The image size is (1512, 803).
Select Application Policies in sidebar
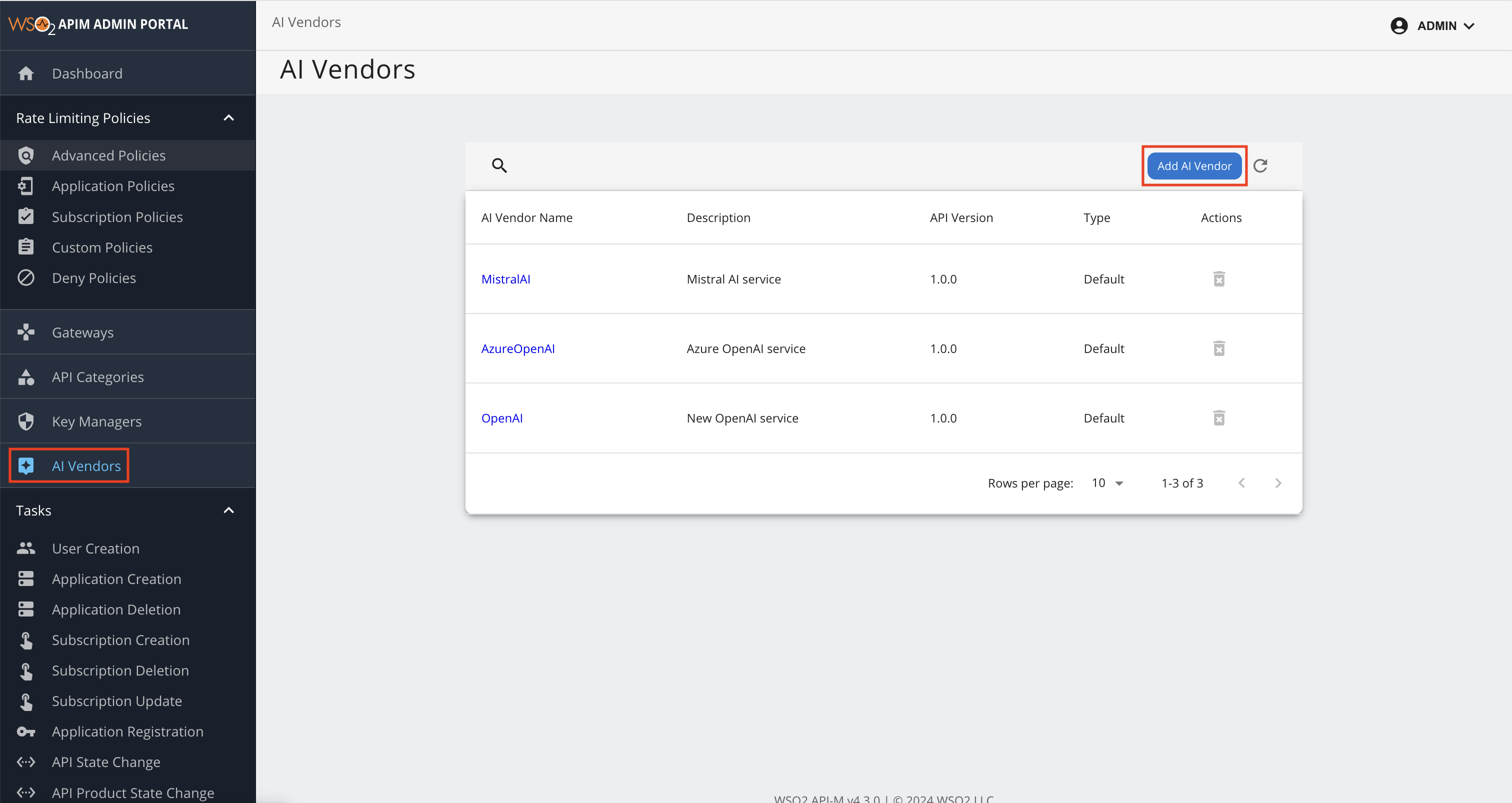(x=127, y=186)
